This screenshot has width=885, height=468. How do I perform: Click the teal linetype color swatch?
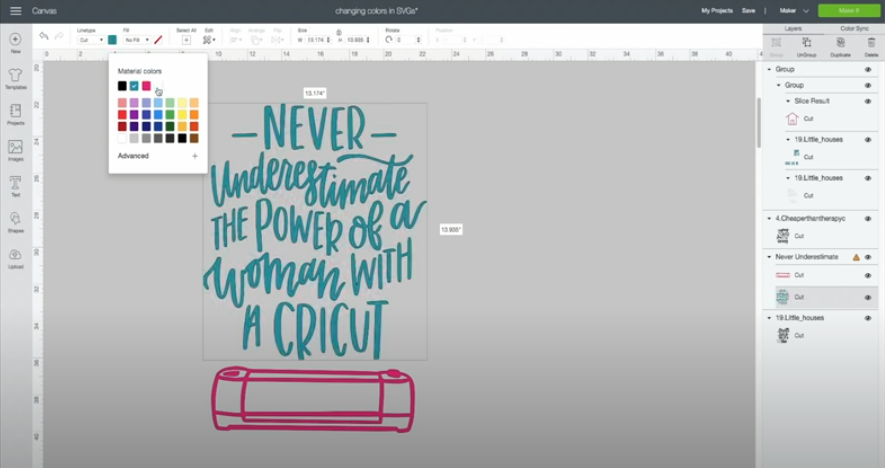[x=112, y=40]
